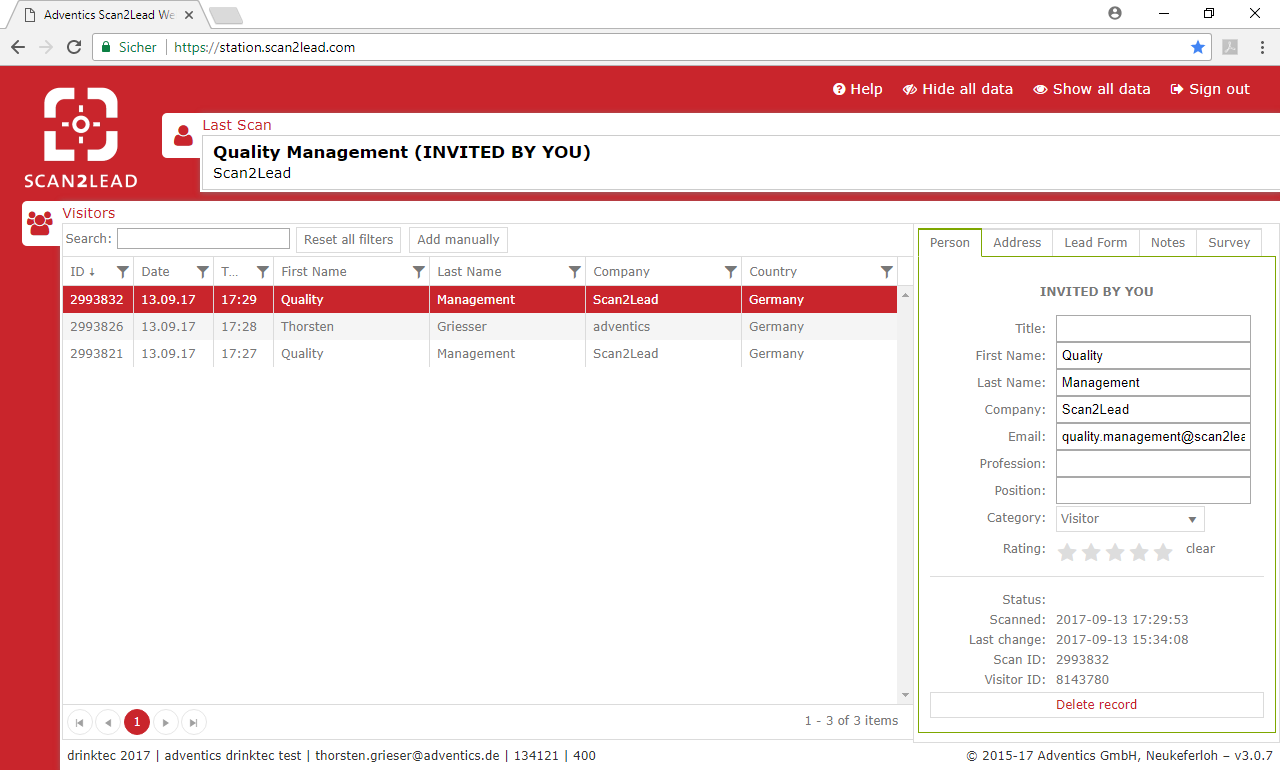Open filter for Time column
Screen dimensions: 1280x770
(263, 272)
